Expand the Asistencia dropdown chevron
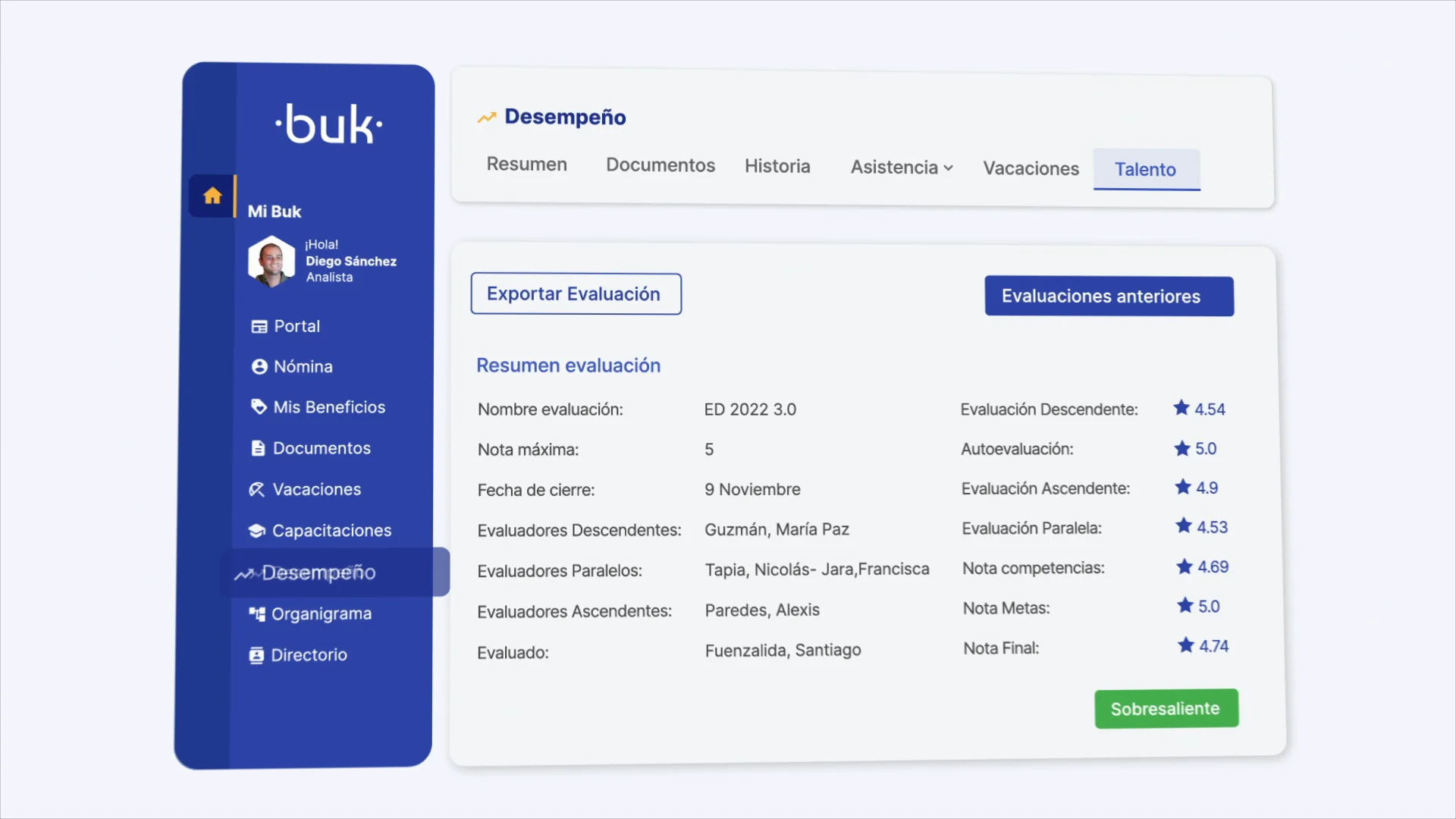This screenshot has width=1456, height=819. [x=948, y=168]
